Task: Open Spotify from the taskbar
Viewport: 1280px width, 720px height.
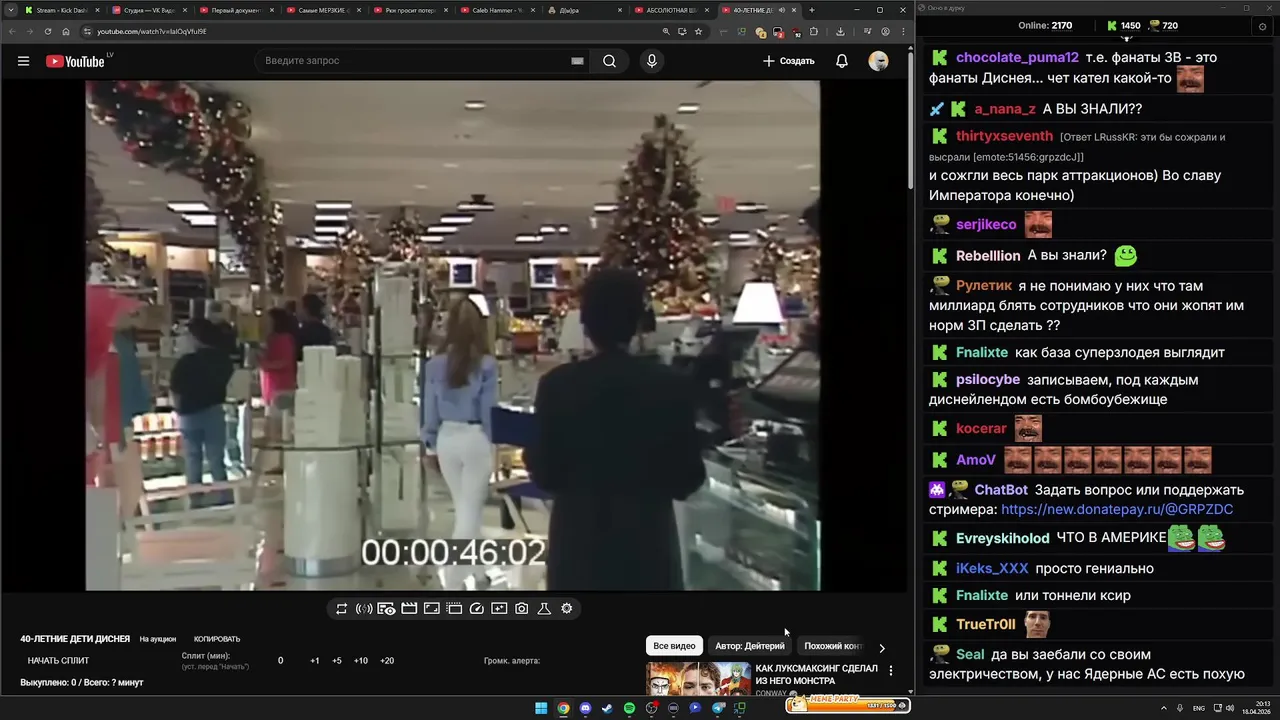Action: coord(629,708)
